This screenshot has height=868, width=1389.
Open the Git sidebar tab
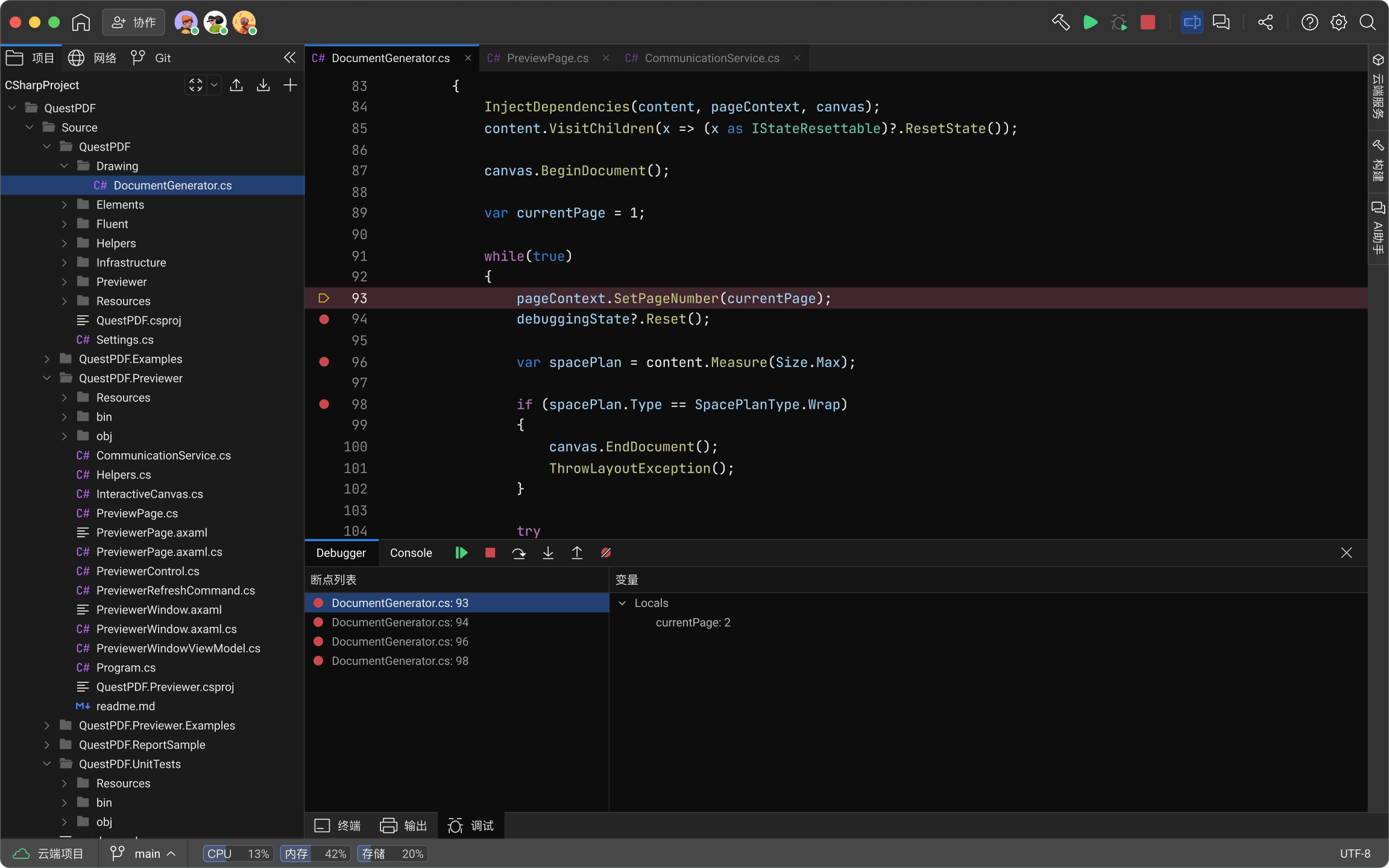[x=151, y=57]
